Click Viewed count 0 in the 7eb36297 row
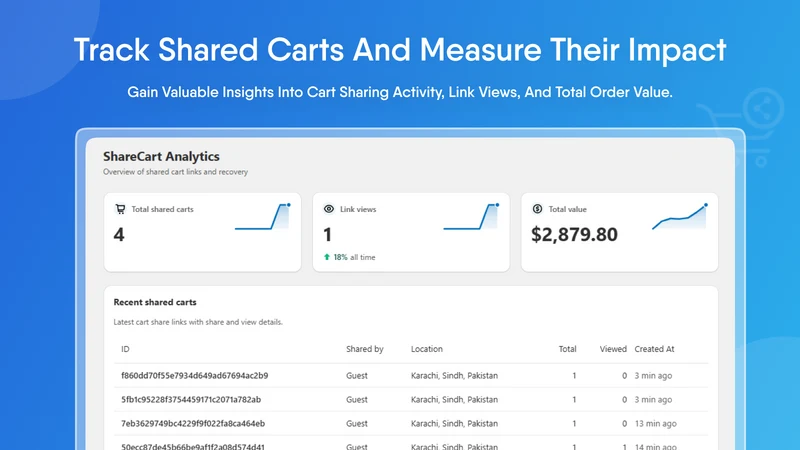This screenshot has width=800, height=450. (624, 423)
